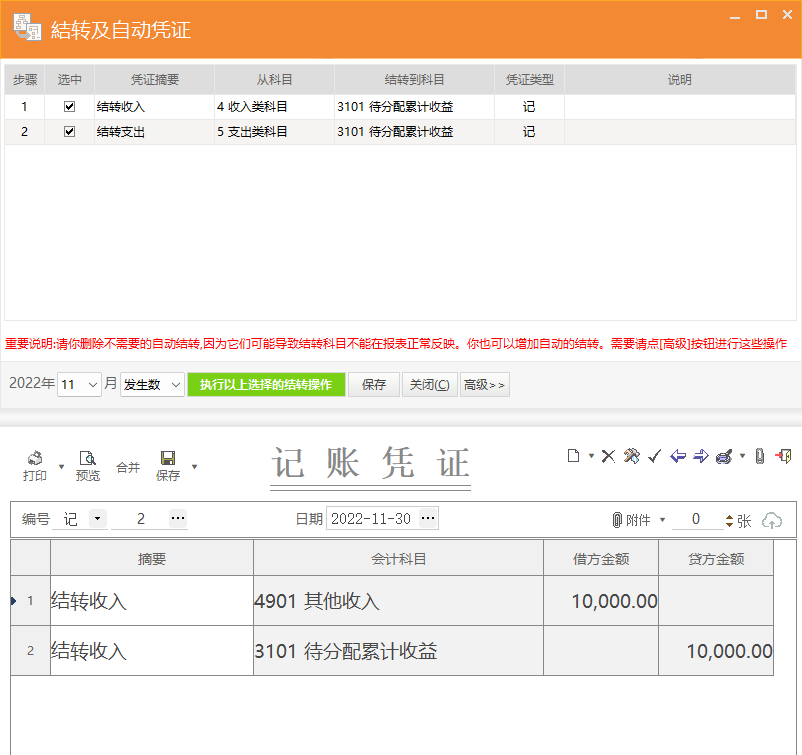This screenshot has height=755, width=802.
Task: Click the credit amount 10,000.00 cell
Action: [x=716, y=651]
